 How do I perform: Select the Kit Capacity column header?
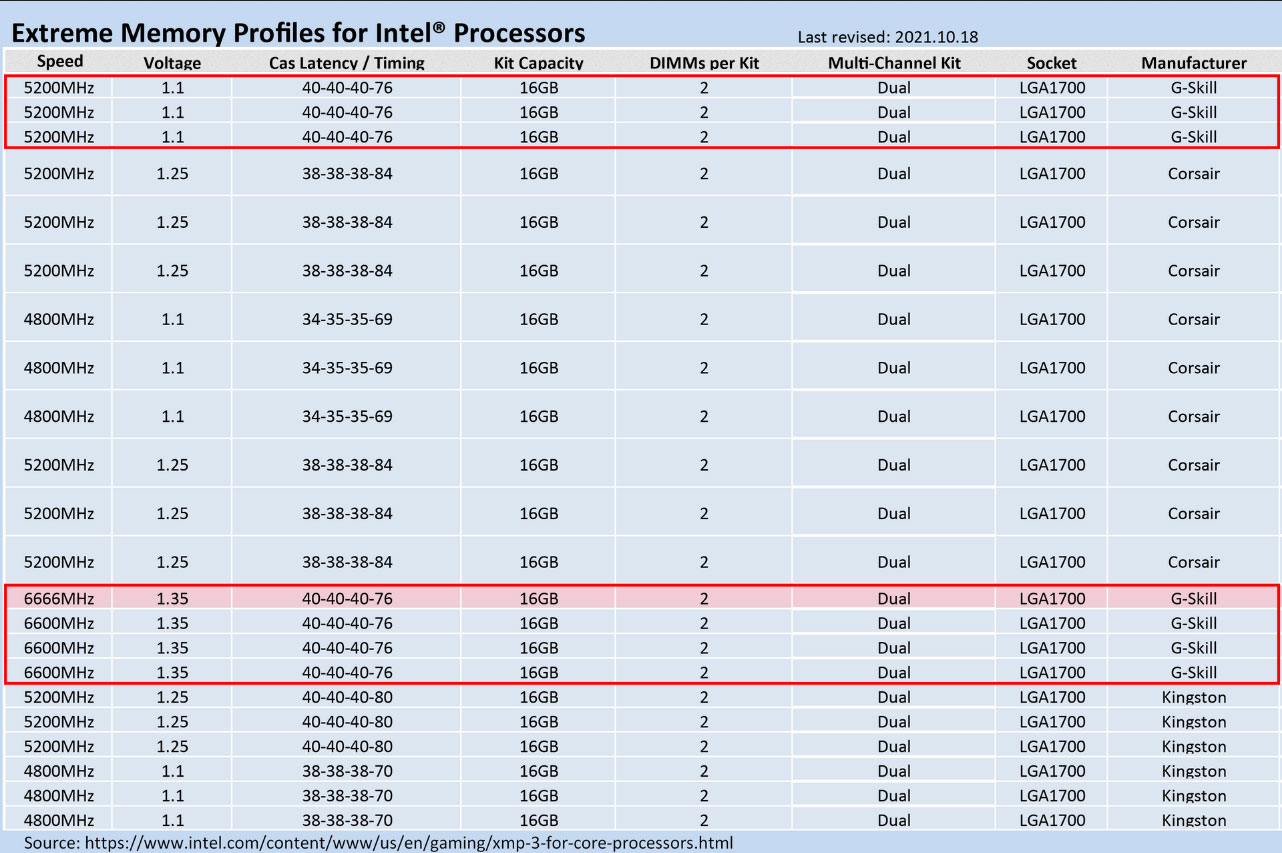[x=538, y=63]
